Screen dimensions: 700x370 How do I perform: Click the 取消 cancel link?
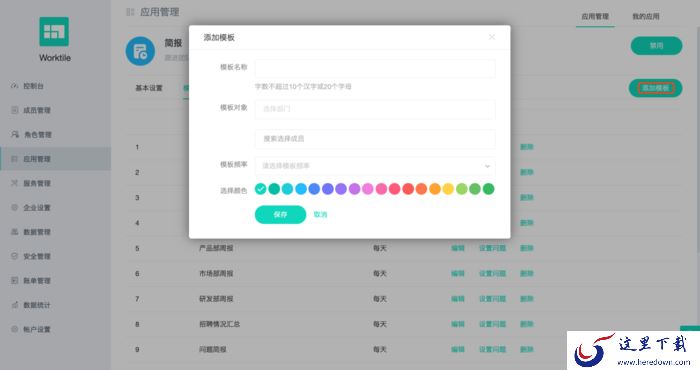(x=320, y=215)
